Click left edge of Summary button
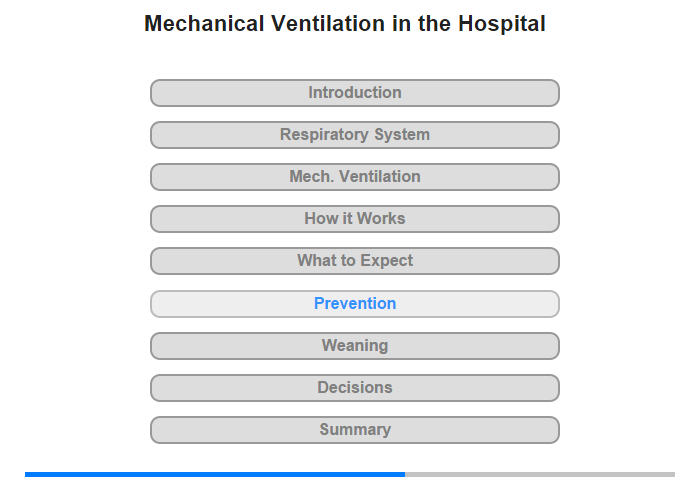 pos(154,430)
